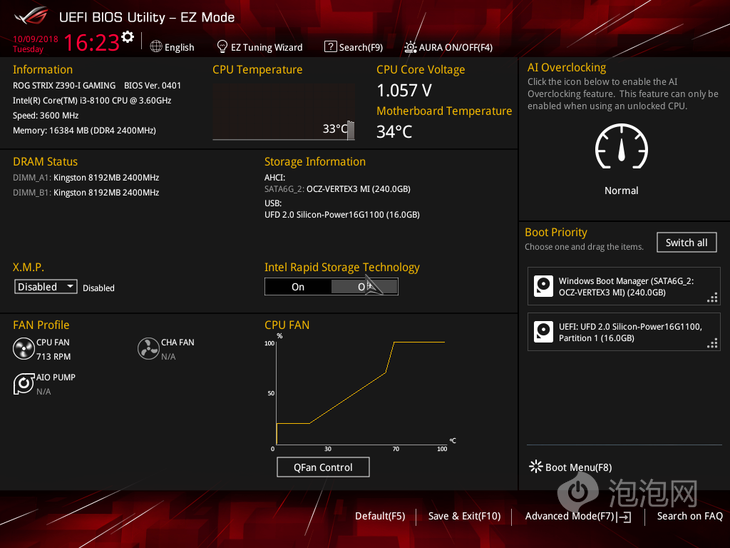The width and height of the screenshot is (730, 548).
Task: Click the 1.057 V core voltage value
Action: click(404, 90)
